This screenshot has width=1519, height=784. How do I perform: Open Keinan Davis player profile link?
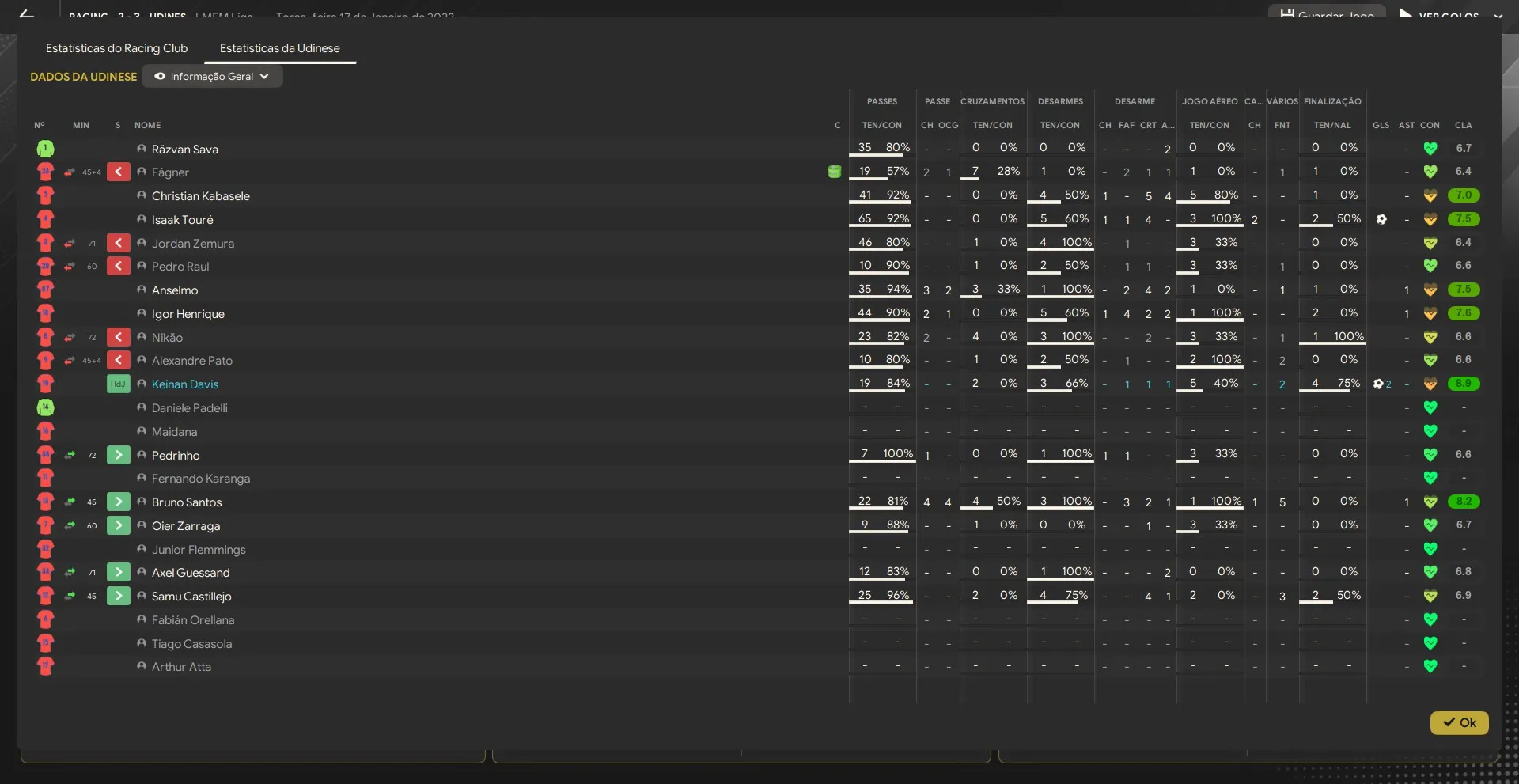[x=185, y=384]
